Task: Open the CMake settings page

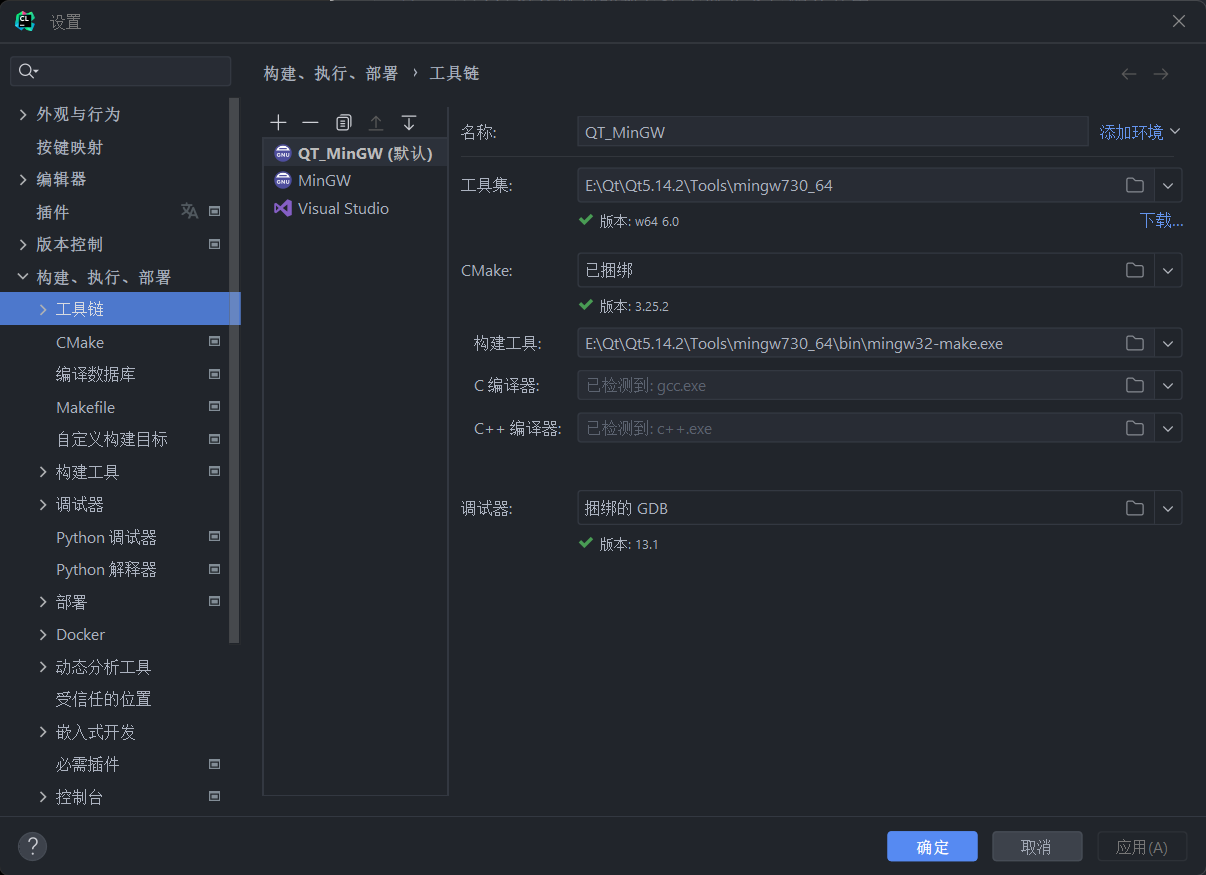Action: [80, 342]
